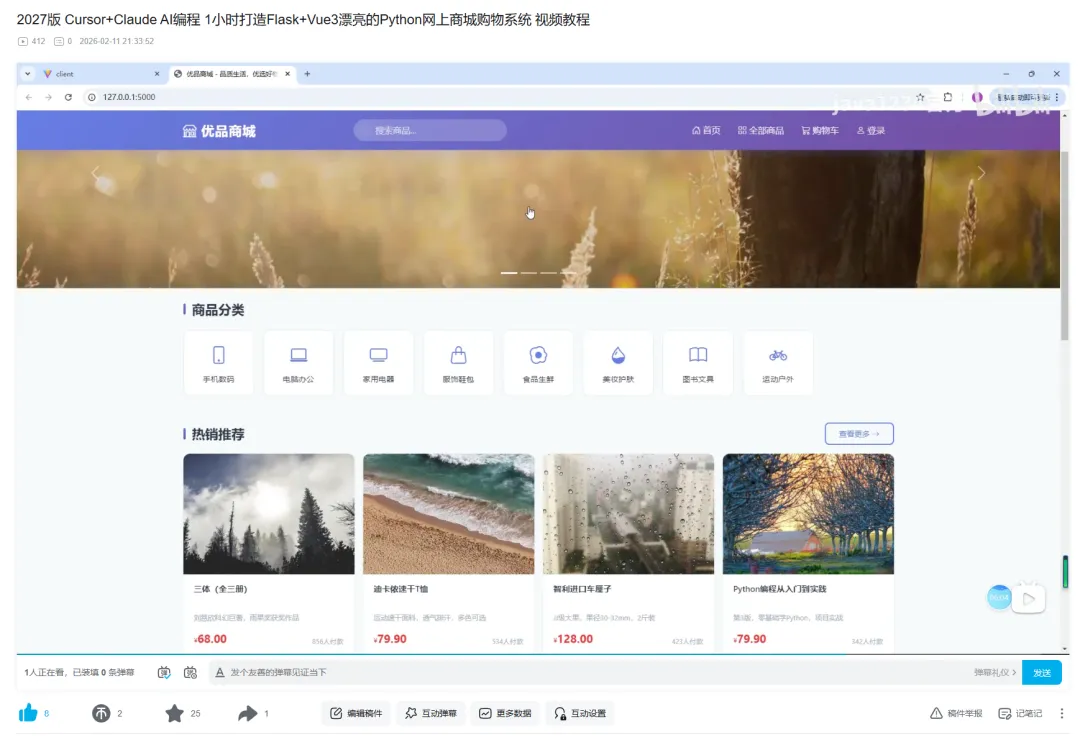The image size is (1080, 737).
Task: Click the 发送 send button
Action: coord(1041,672)
